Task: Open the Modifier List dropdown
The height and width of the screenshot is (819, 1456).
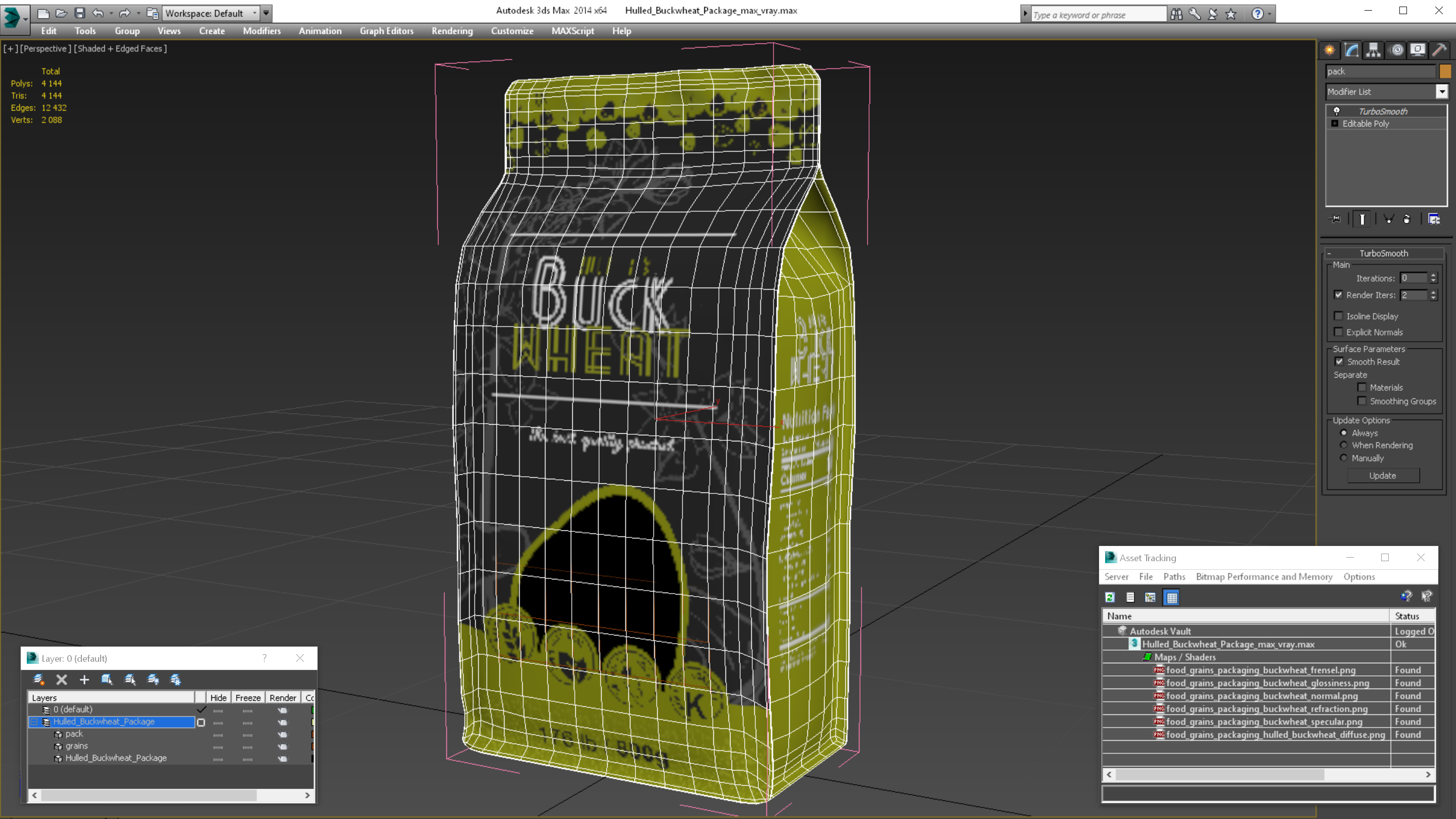Action: click(x=1442, y=92)
